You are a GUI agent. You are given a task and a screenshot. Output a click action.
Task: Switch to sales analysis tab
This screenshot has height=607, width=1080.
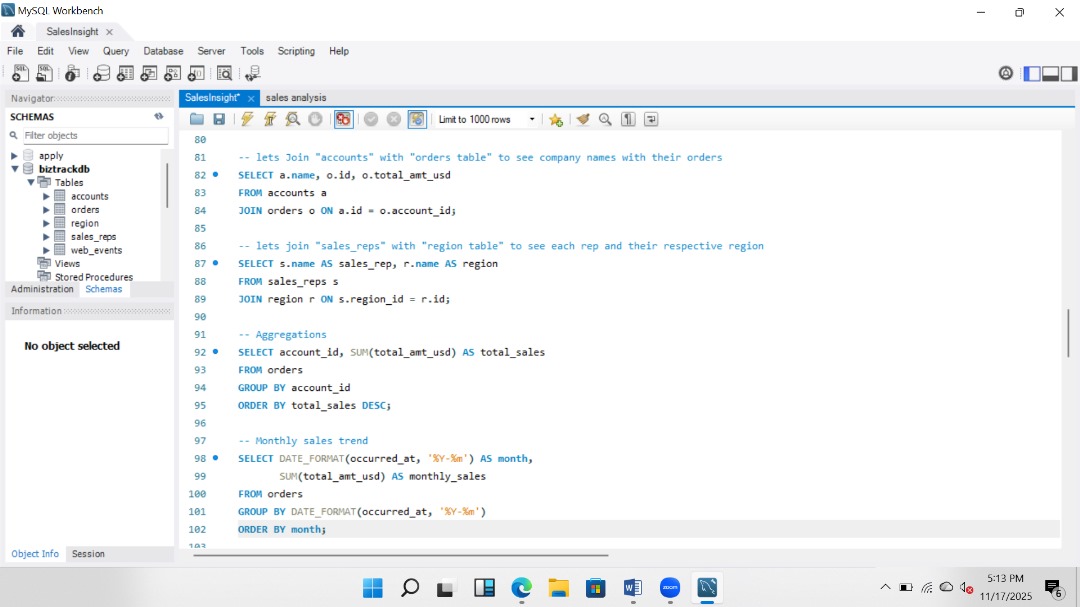point(296,98)
